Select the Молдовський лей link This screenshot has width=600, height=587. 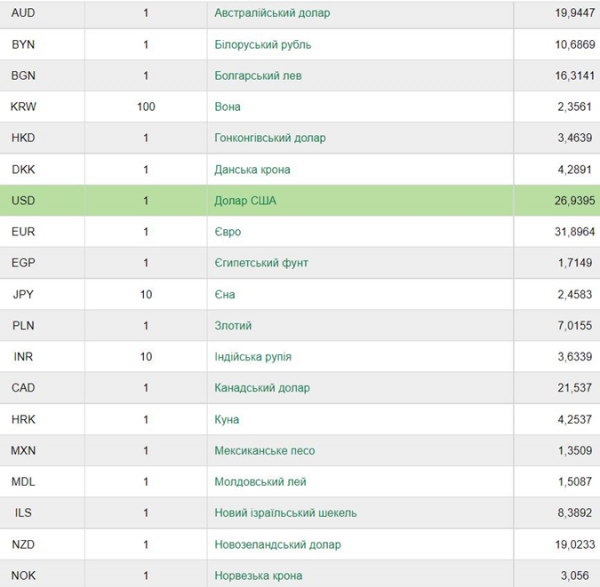click(260, 481)
